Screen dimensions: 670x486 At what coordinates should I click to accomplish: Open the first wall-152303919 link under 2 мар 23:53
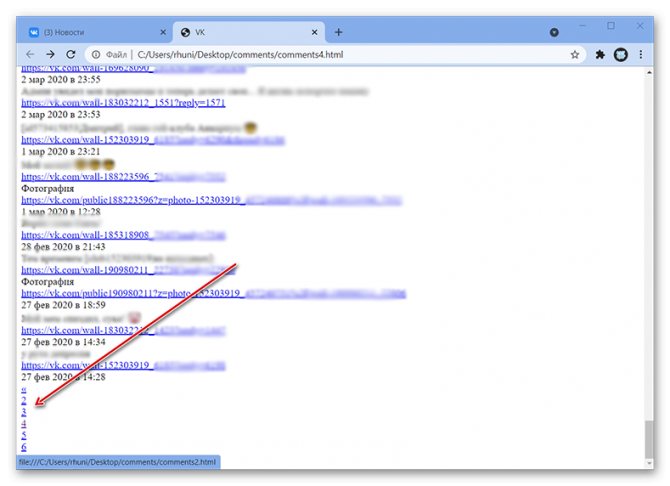[153, 140]
